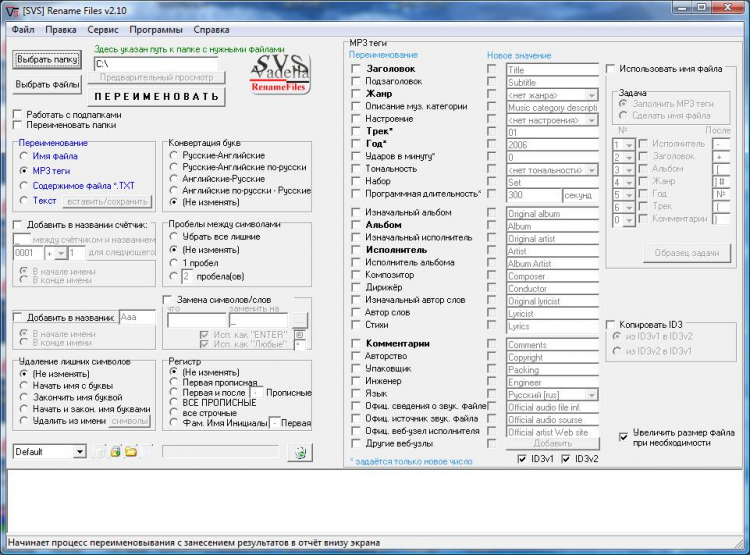Screen dimensions: 750x555
Task: Click the SVS app icon in title bar
Action: click(x=12, y=11)
